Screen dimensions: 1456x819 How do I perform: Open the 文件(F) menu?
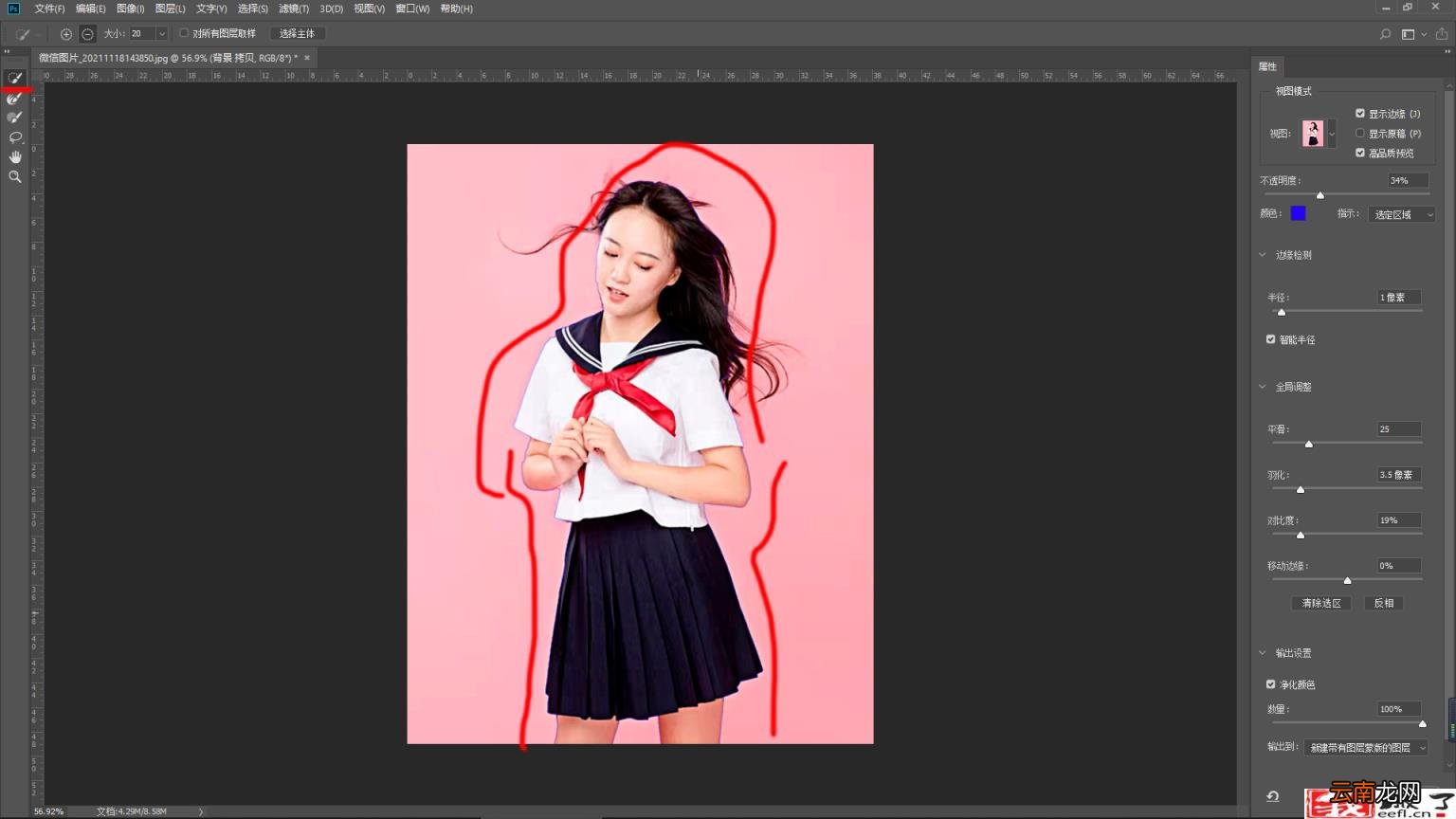(x=49, y=9)
